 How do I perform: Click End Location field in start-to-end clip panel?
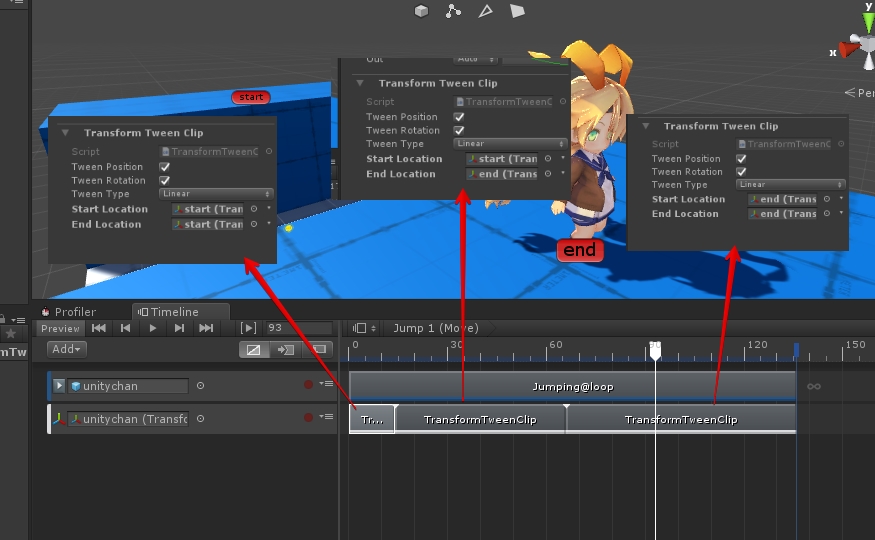coord(502,174)
